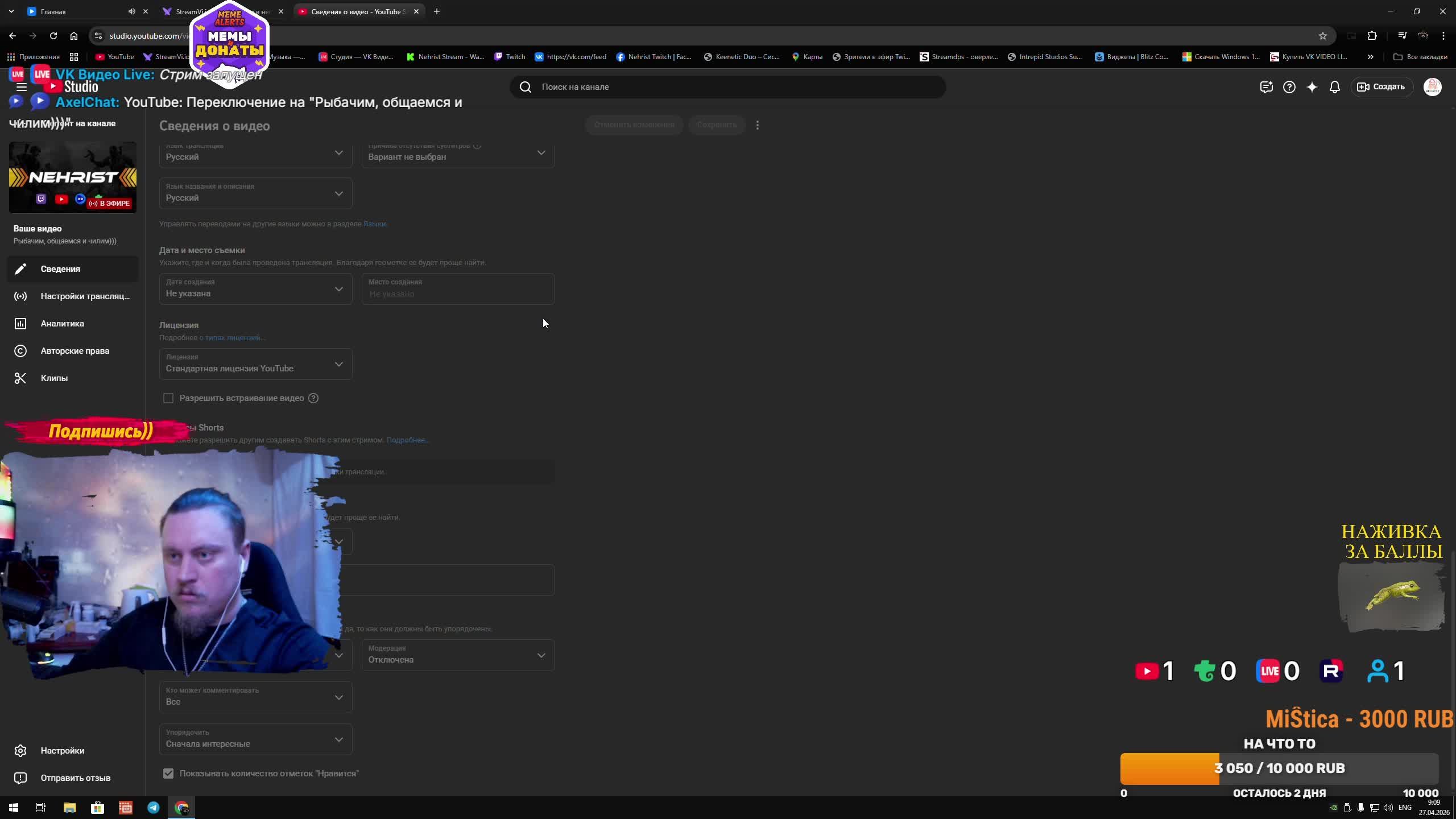Click the help icon next to embedding checkbox
This screenshot has width=1456, height=819.
pyautogui.click(x=313, y=398)
